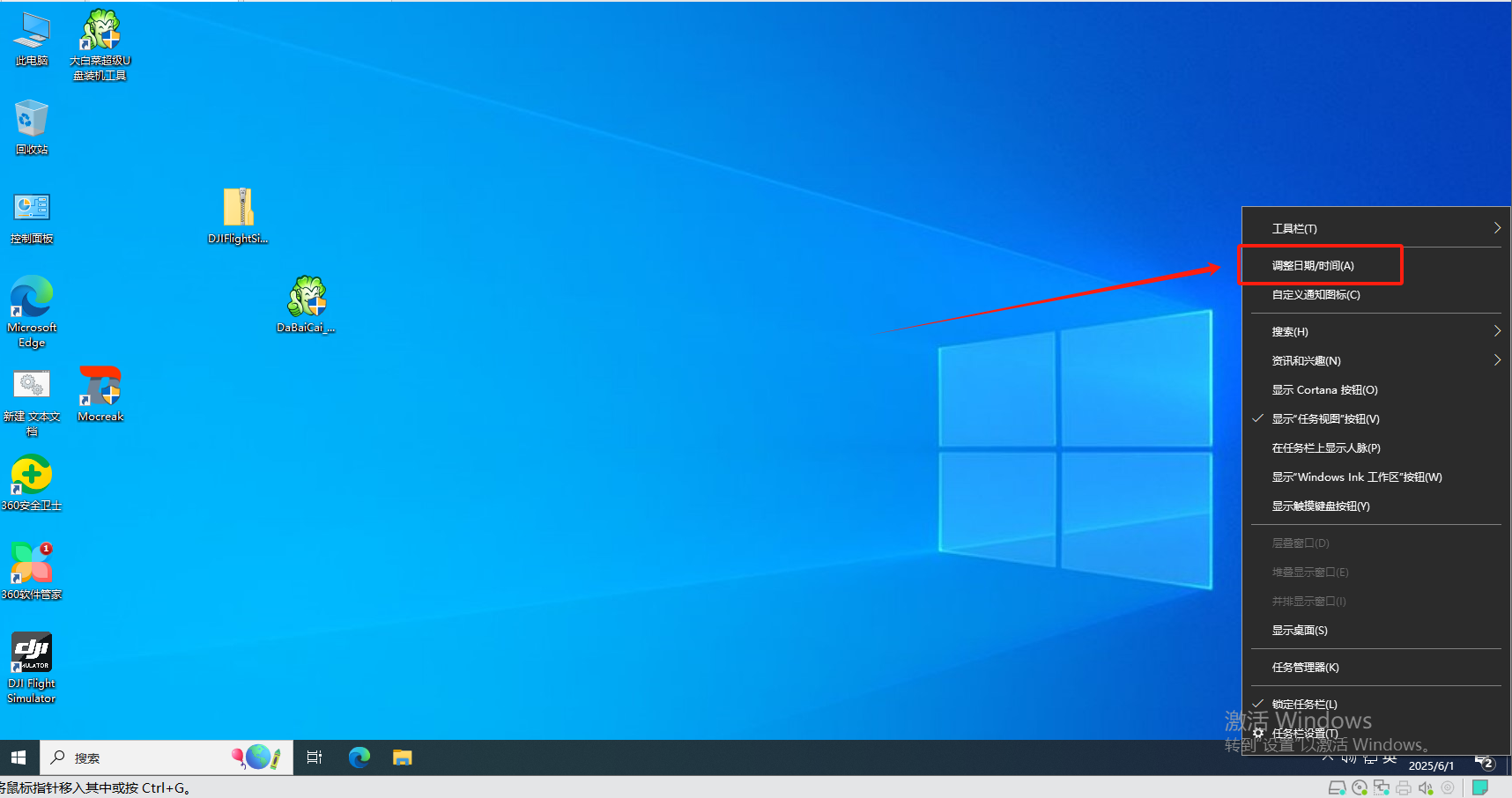Open the Windows Start button
1512x798 pixels.
tap(19, 757)
